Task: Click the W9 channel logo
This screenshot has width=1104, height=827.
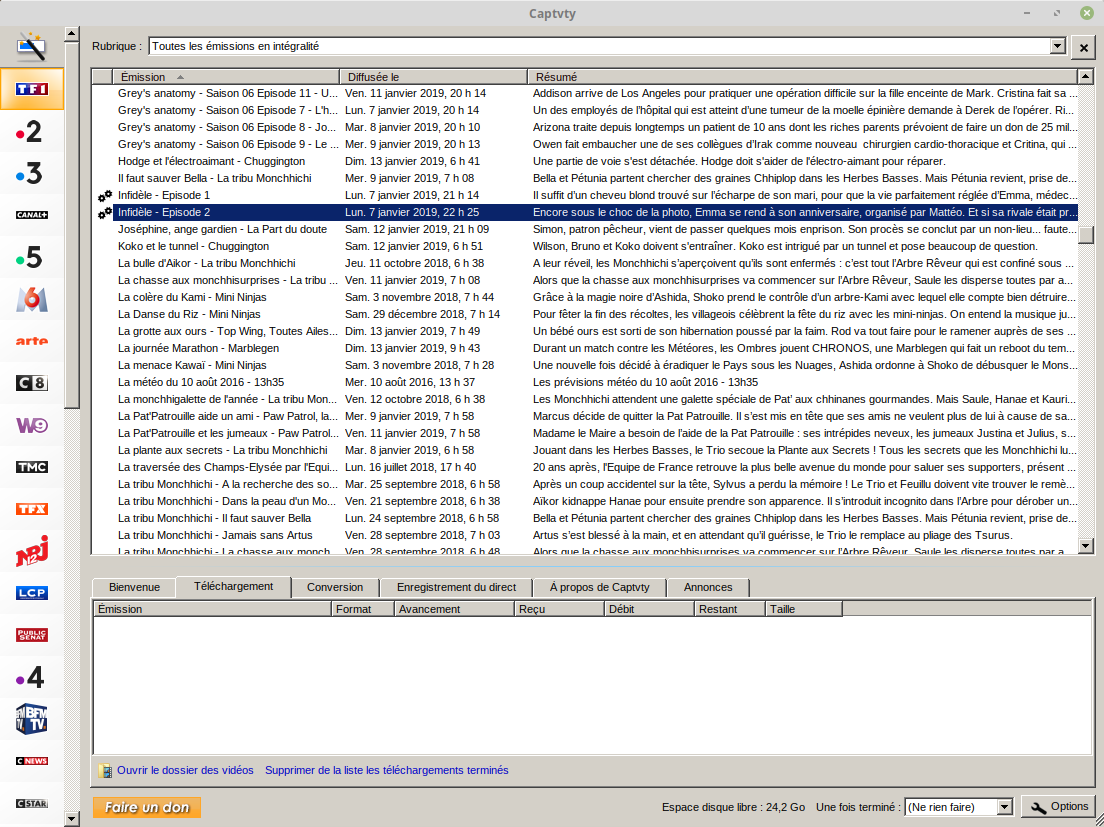Action: [x=31, y=425]
